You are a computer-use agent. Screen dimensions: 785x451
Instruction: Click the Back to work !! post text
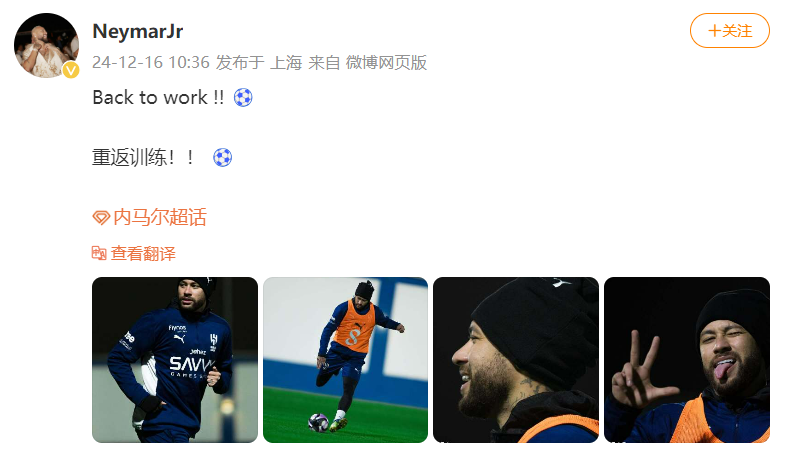(x=158, y=97)
